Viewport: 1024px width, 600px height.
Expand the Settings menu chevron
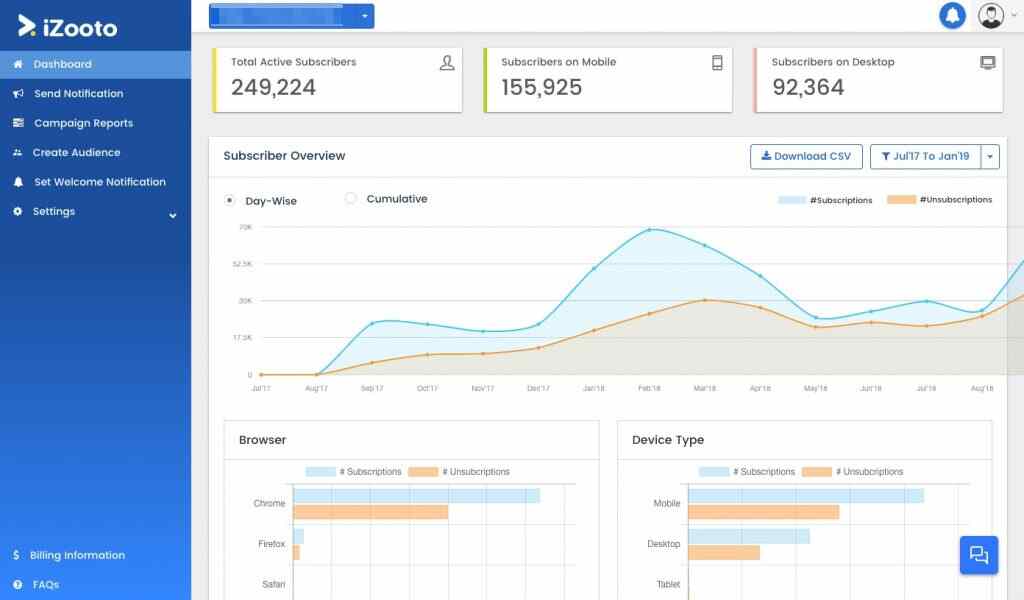172,214
